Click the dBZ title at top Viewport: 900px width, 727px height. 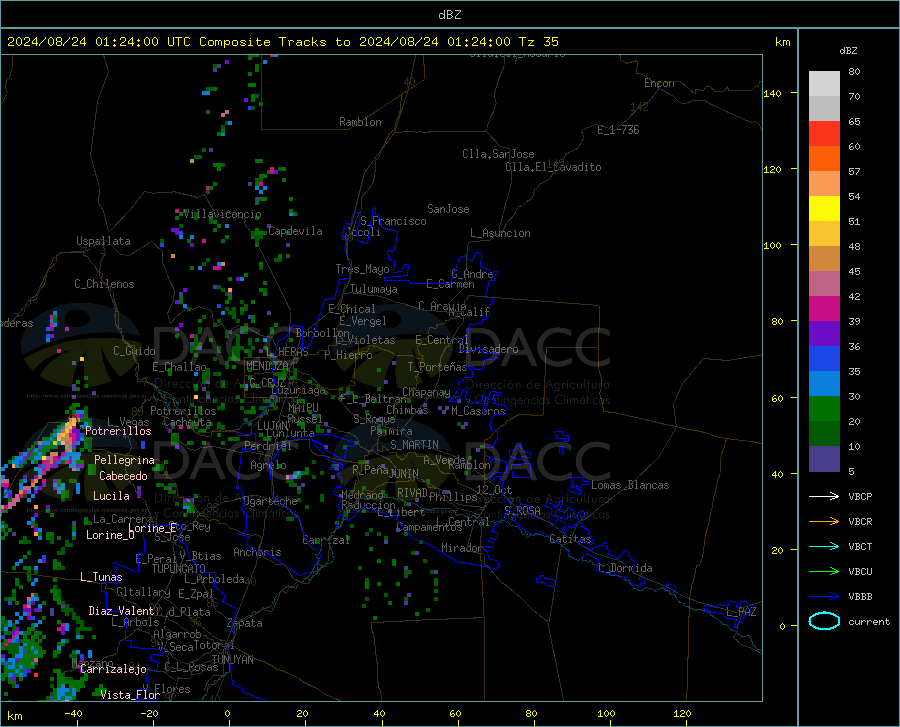pyautogui.click(x=449, y=15)
